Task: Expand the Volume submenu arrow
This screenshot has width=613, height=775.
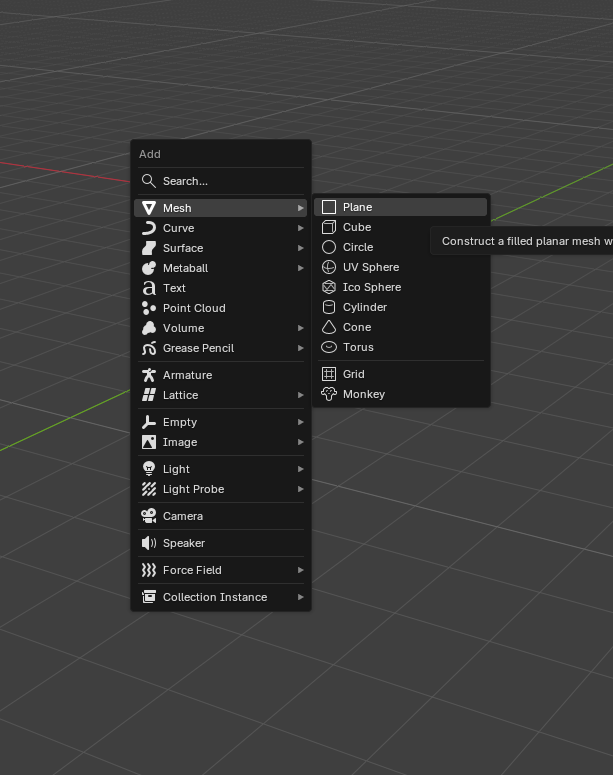Action: (x=301, y=328)
